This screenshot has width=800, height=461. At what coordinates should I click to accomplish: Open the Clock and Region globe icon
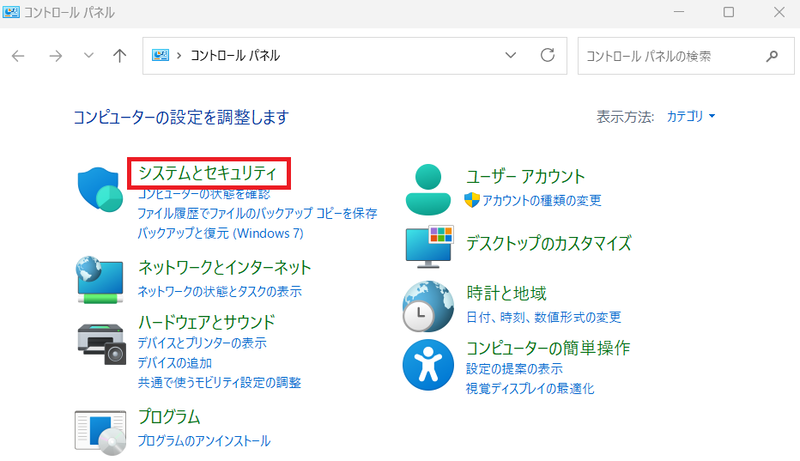pos(428,306)
